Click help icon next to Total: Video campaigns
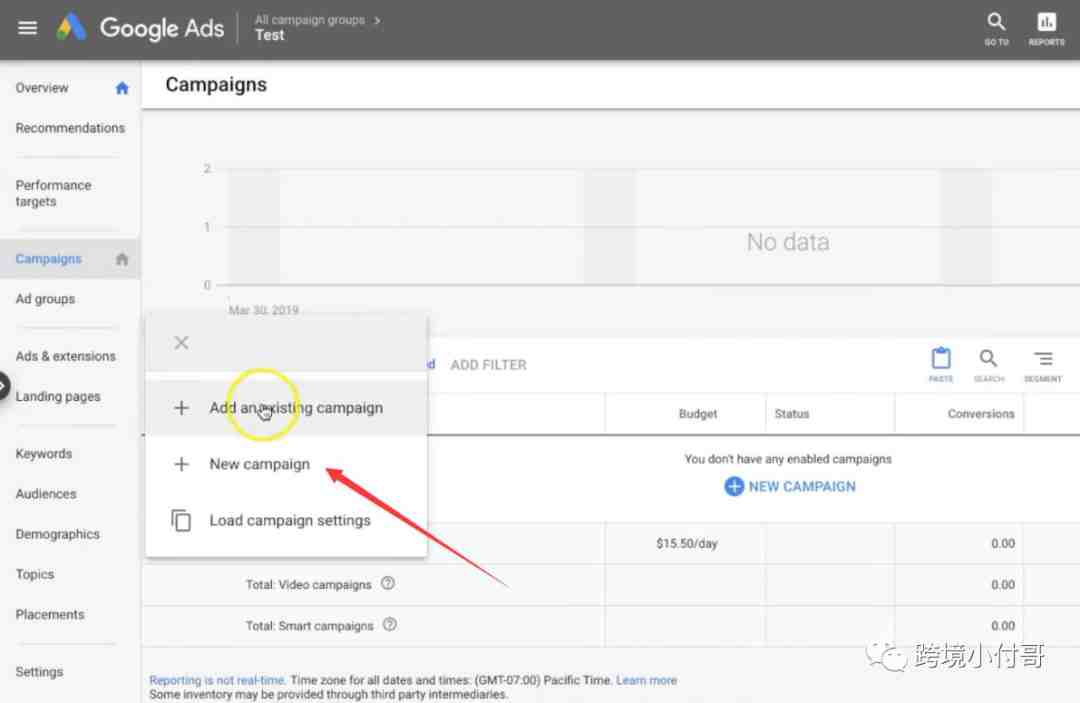This screenshot has height=703, width=1080. pos(388,583)
